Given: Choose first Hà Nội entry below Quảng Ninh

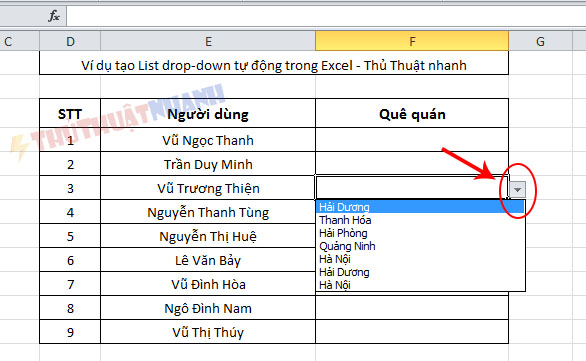Looking at the screenshot, I should pos(420,259).
